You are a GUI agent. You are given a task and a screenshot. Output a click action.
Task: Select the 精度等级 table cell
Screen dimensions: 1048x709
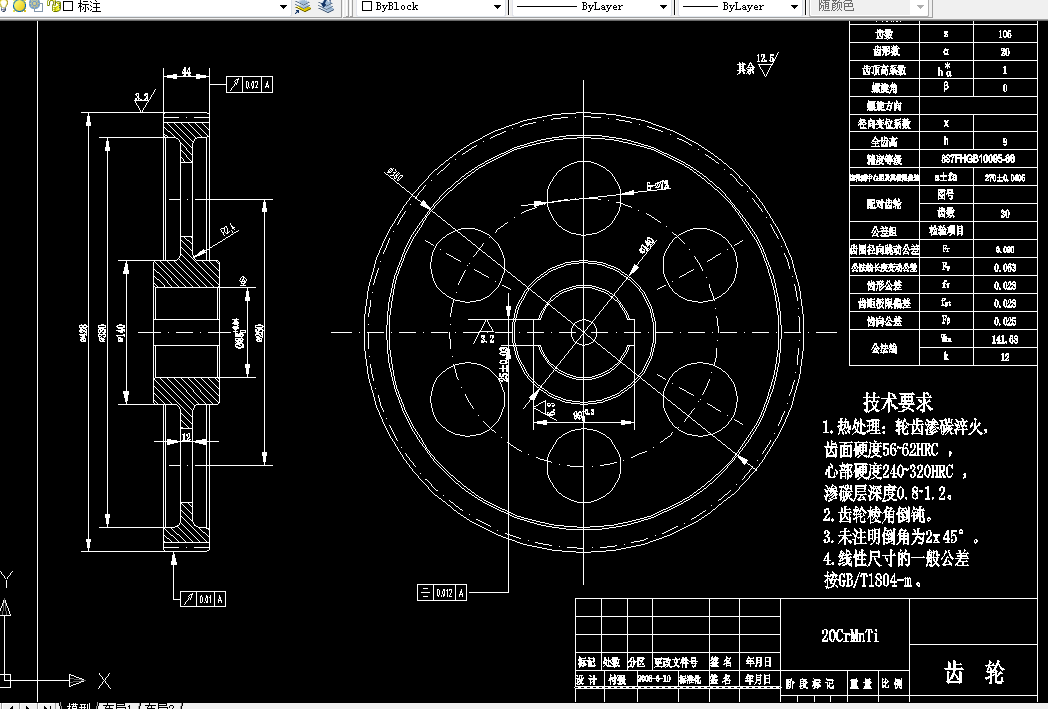[x=885, y=159]
